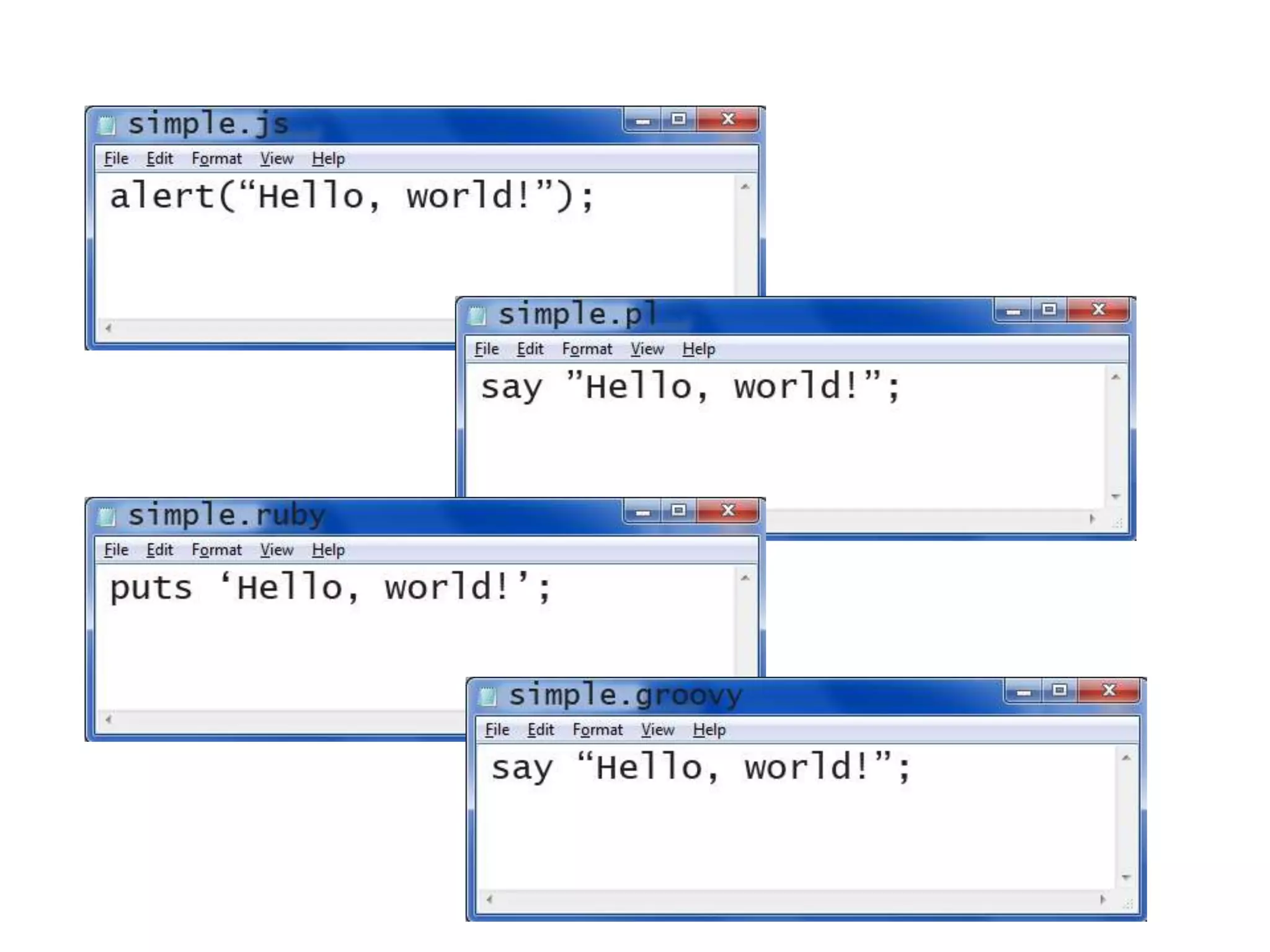1270x952 pixels.
Task: Open the View menu in simple.js
Action: 277,159
